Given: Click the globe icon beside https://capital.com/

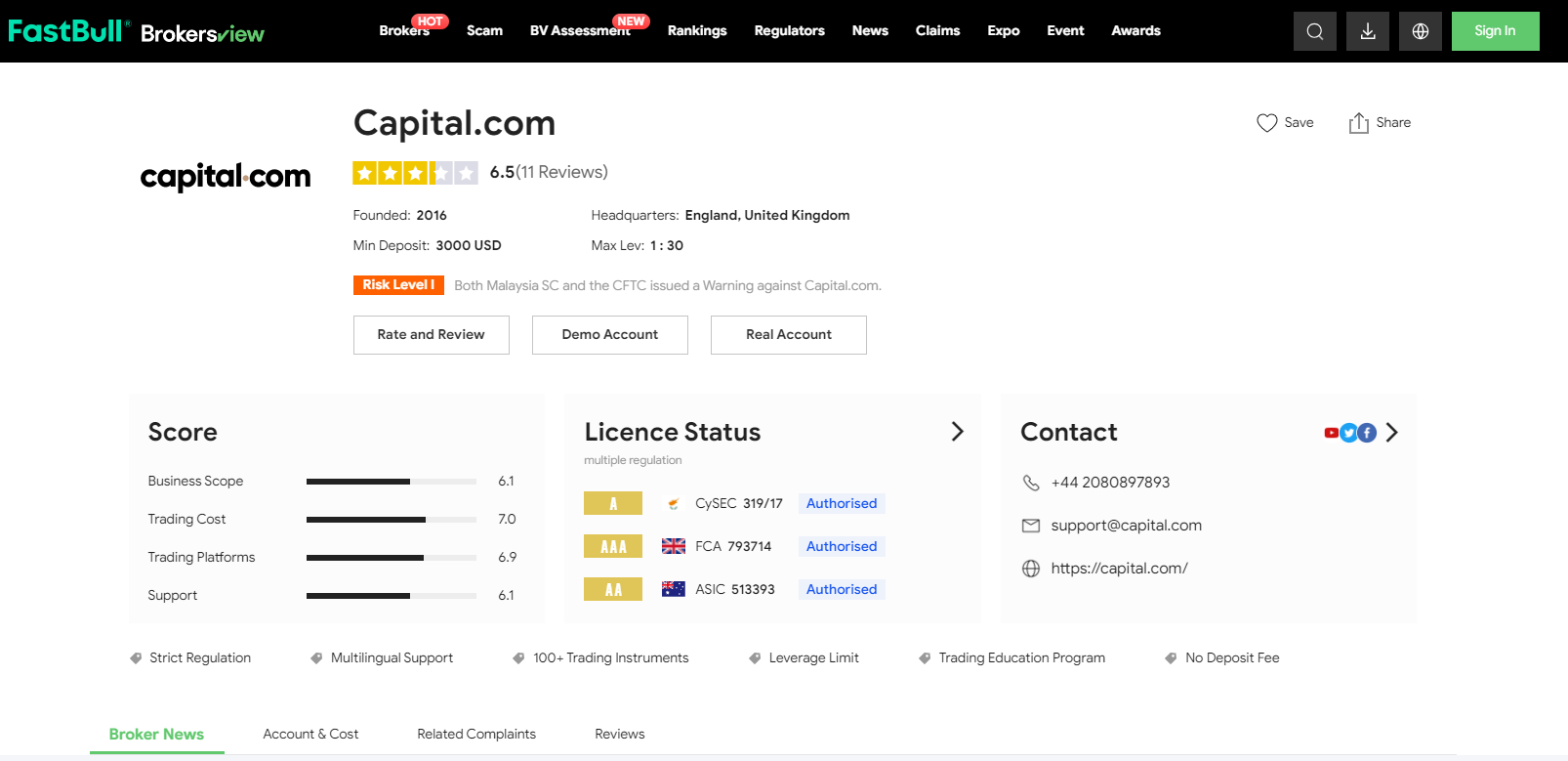Looking at the screenshot, I should pyautogui.click(x=1031, y=569).
